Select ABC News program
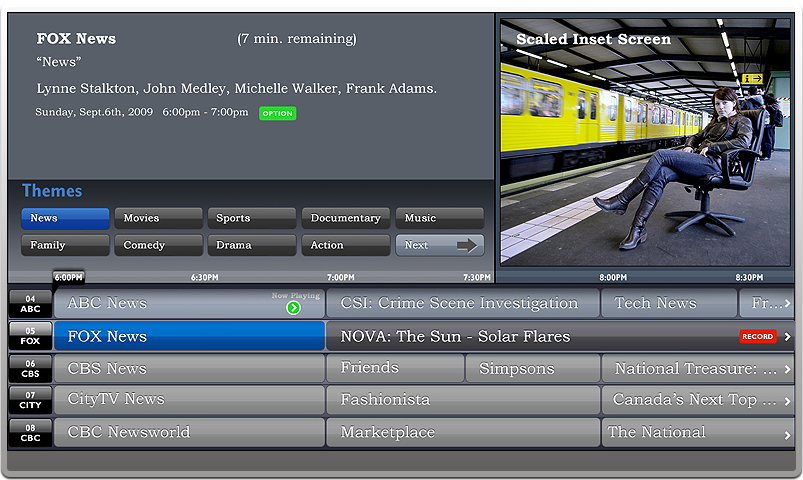This screenshot has width=803, height=480. (189, 303)
